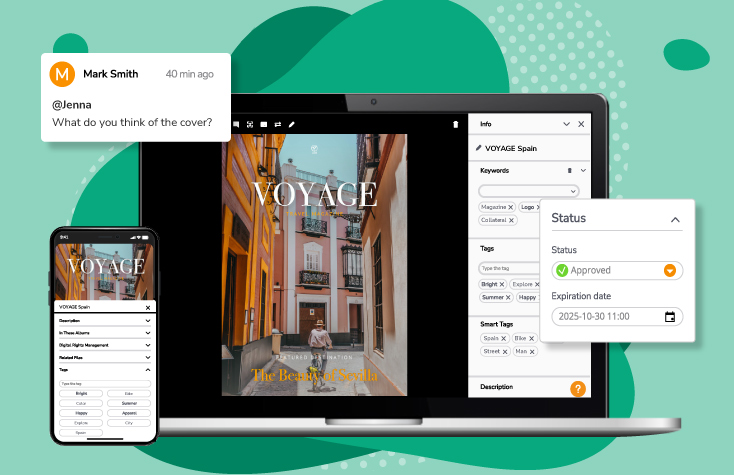This screenshot has height=475, width=734.
Task: Open the orange question mark help button
Action: click(578, 388)
